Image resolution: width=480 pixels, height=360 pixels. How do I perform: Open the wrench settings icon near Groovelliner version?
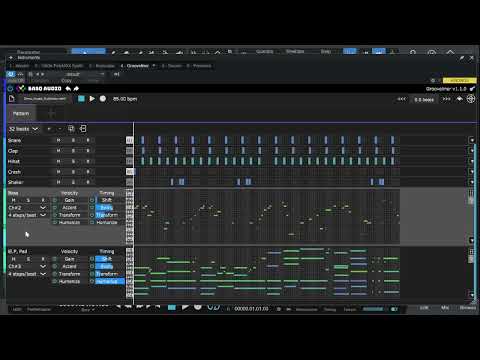coord(472,89)
